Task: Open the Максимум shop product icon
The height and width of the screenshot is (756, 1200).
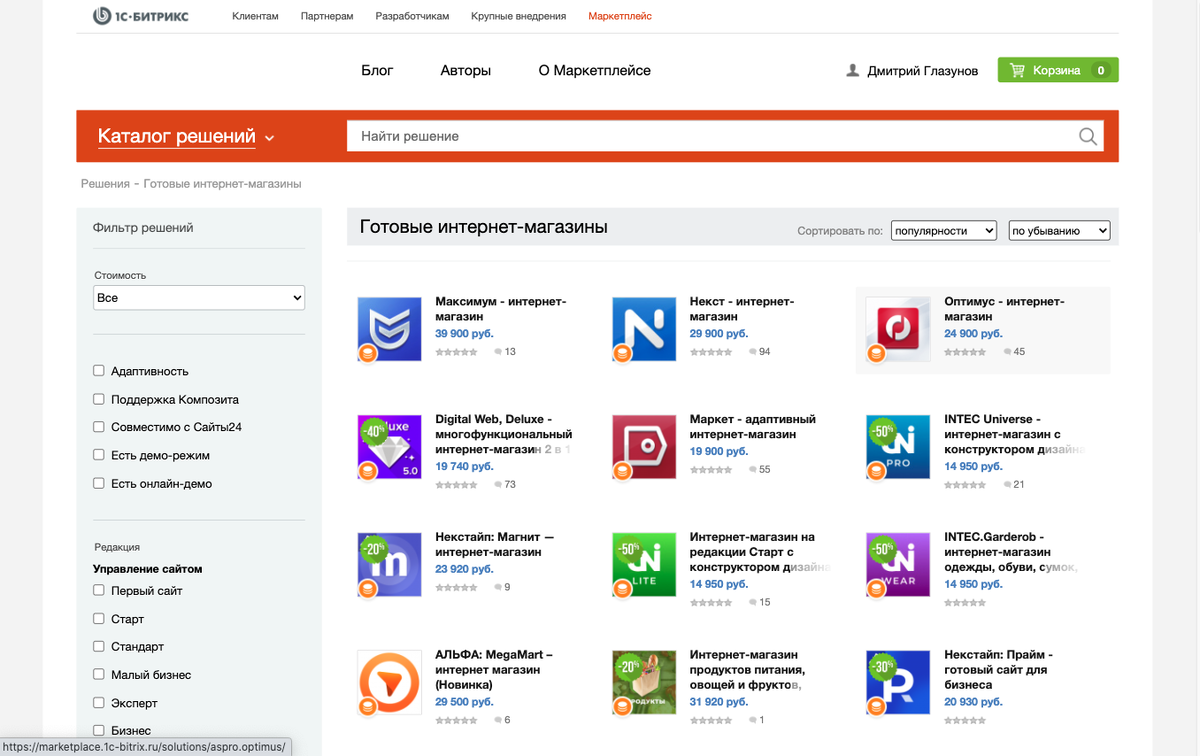Action: pyautogui.click(x=389, y=329)
